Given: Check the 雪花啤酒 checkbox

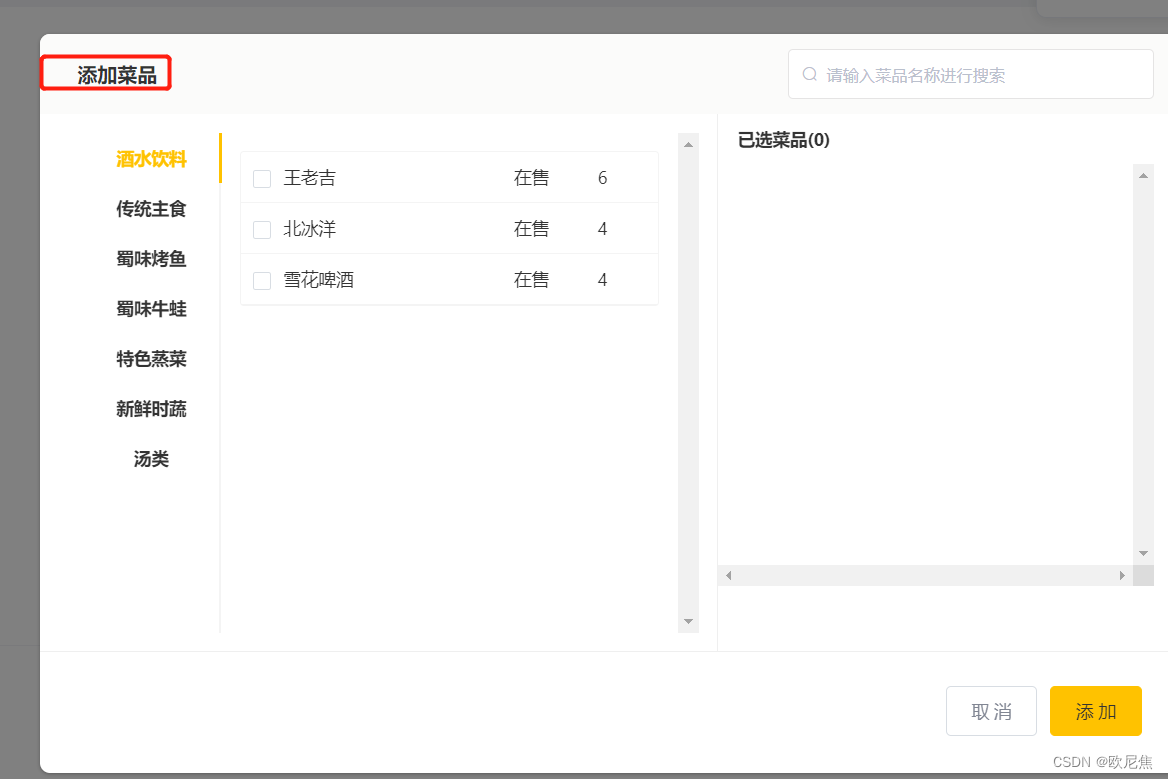Looking at the screenshot, I should point(261,280).
